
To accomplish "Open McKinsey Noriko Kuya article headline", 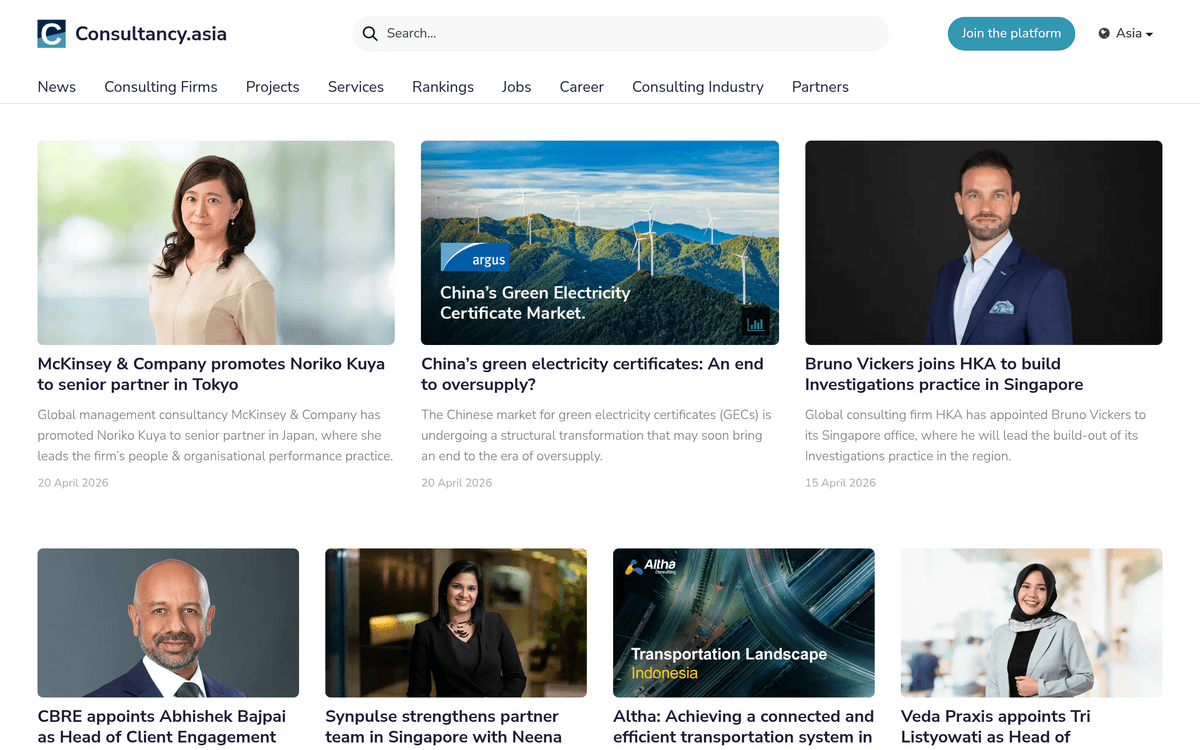I will pos(211,374).
